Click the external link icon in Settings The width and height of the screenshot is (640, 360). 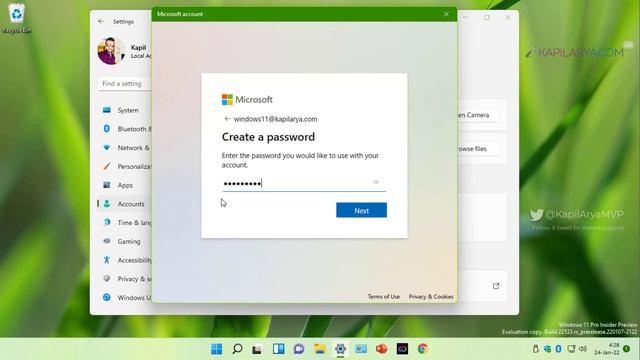tap(496, 286)
